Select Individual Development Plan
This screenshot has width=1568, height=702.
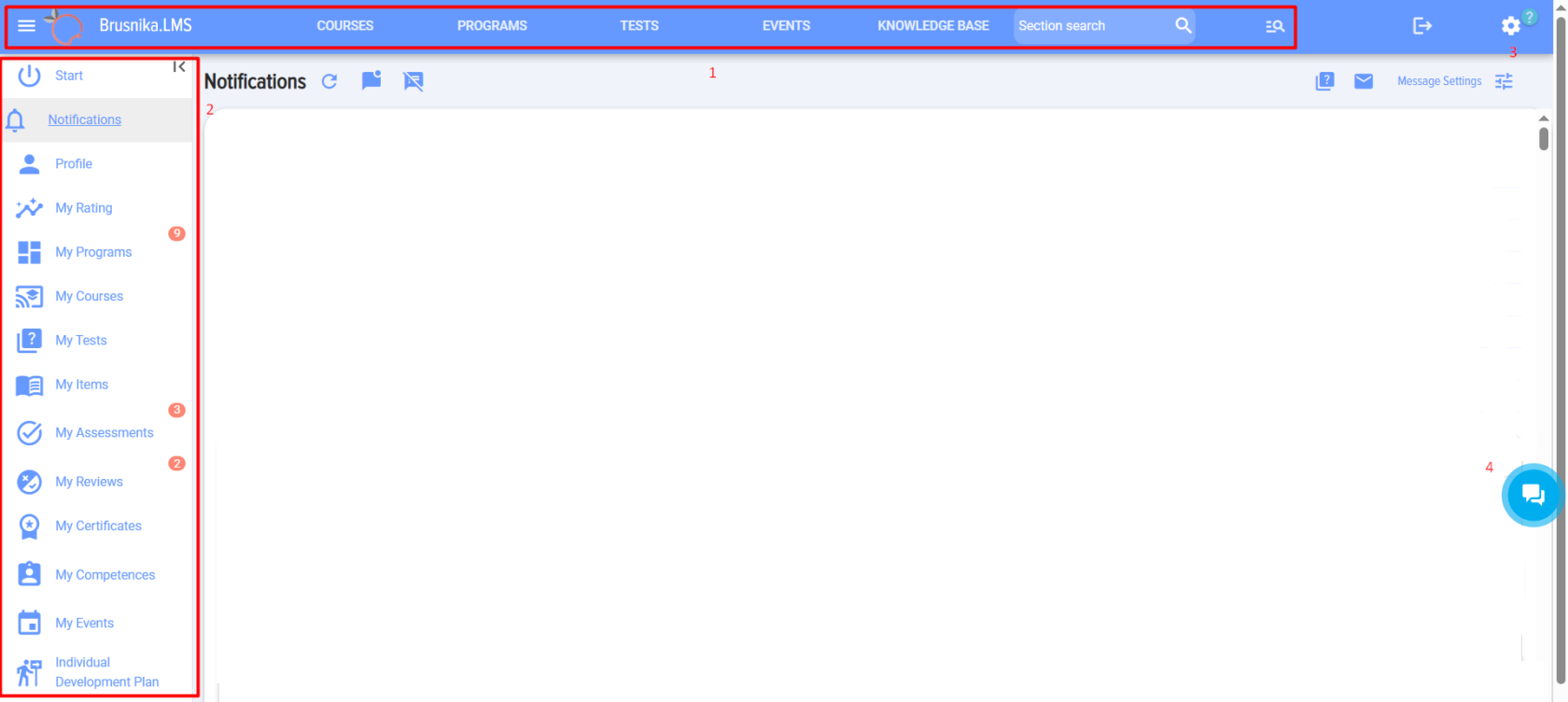point(106,672)
